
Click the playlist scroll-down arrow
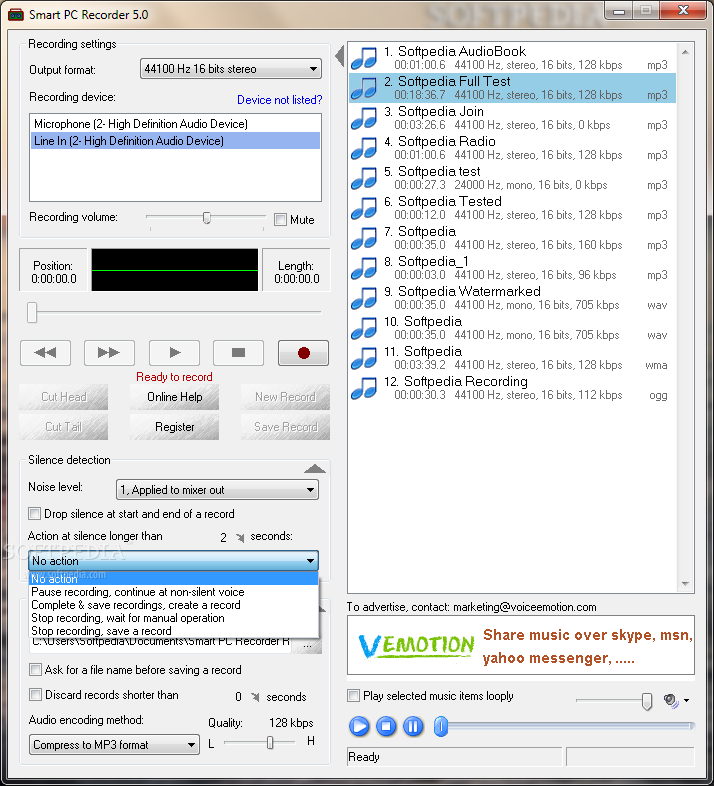[x=685, y=584]
